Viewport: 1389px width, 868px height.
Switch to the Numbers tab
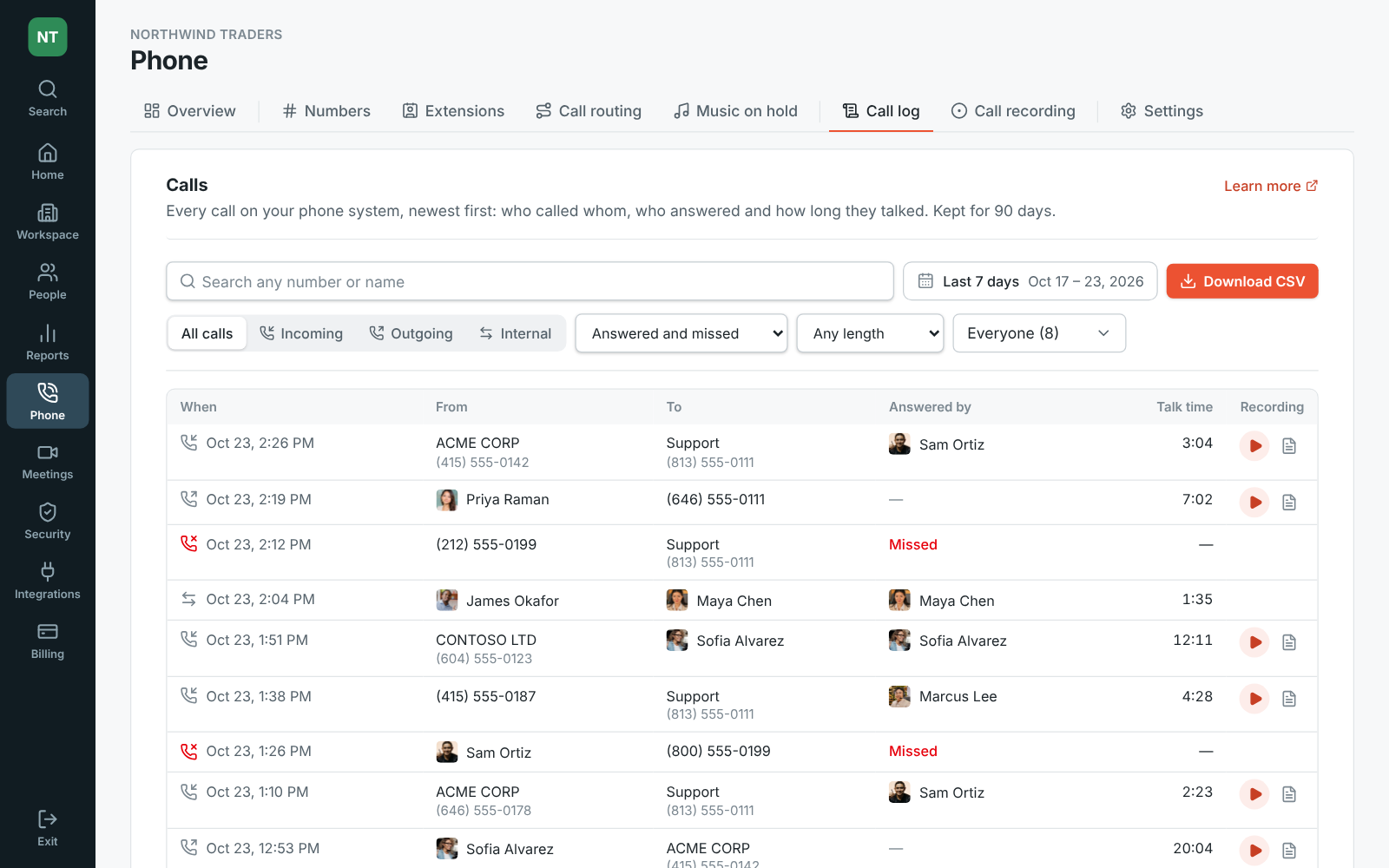[326, 111]
